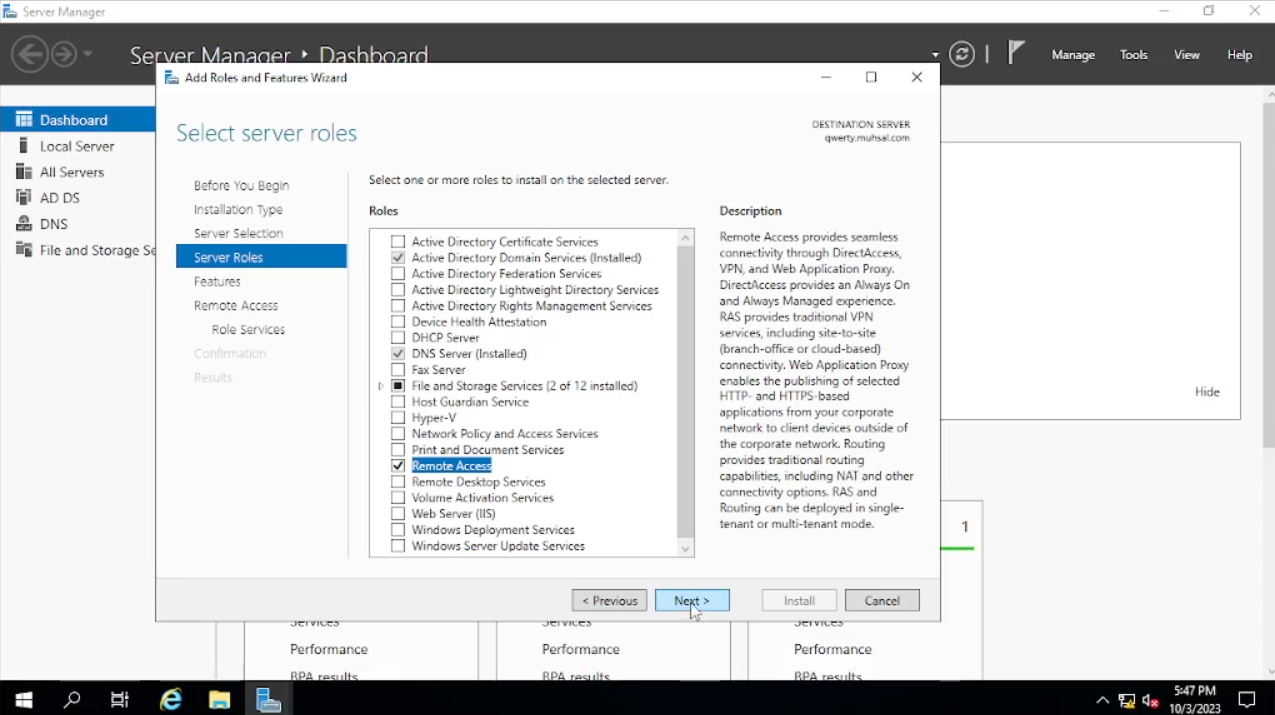
Task: Open the navigation history dropdown arrow
Action: (89, 54)
